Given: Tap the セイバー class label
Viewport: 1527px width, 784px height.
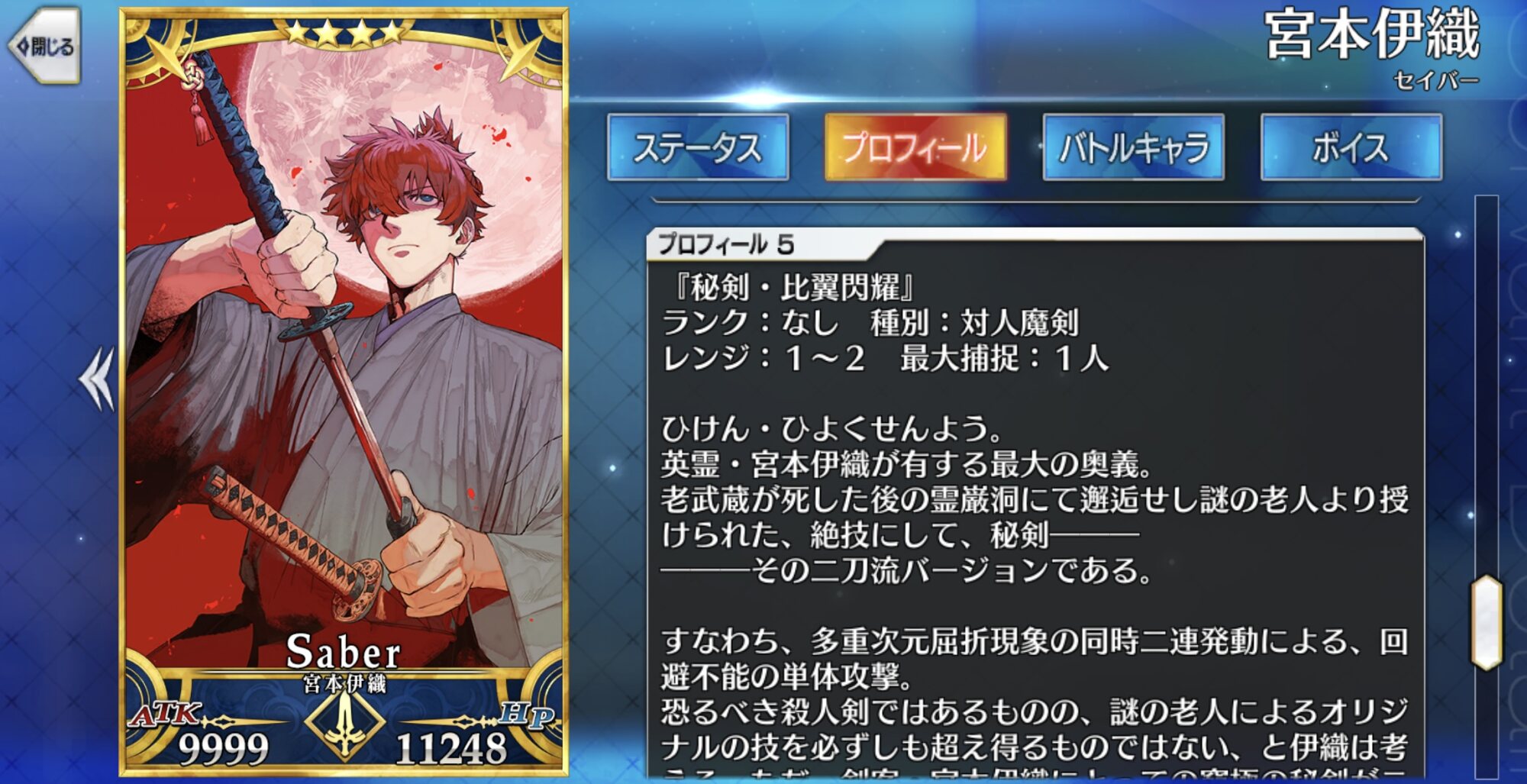Looking at the screenshot, I should pyautogui.click(x=1436, y=80).
